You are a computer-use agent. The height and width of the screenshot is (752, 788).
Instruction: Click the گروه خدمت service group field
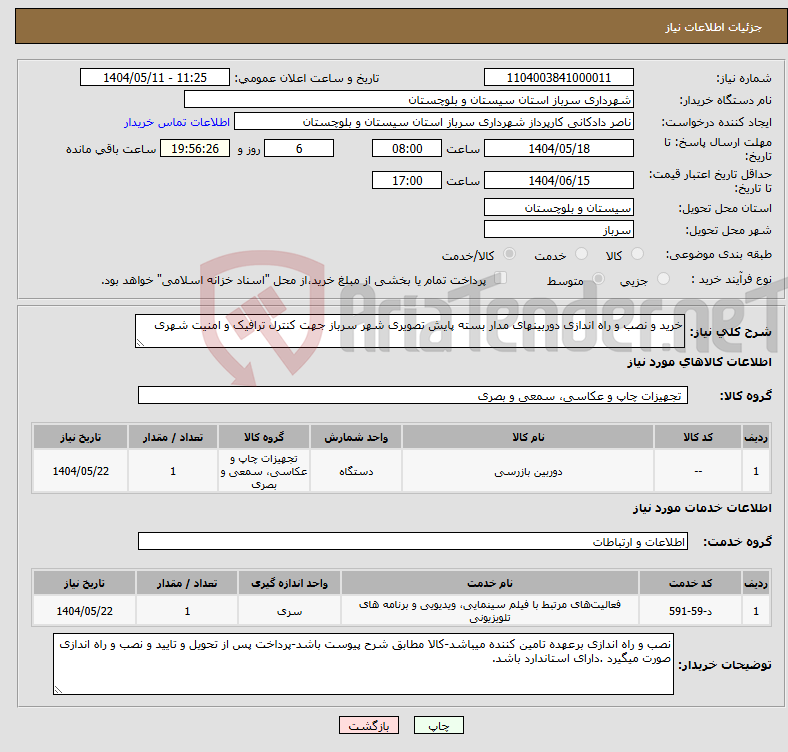click(x=413, y=541)
